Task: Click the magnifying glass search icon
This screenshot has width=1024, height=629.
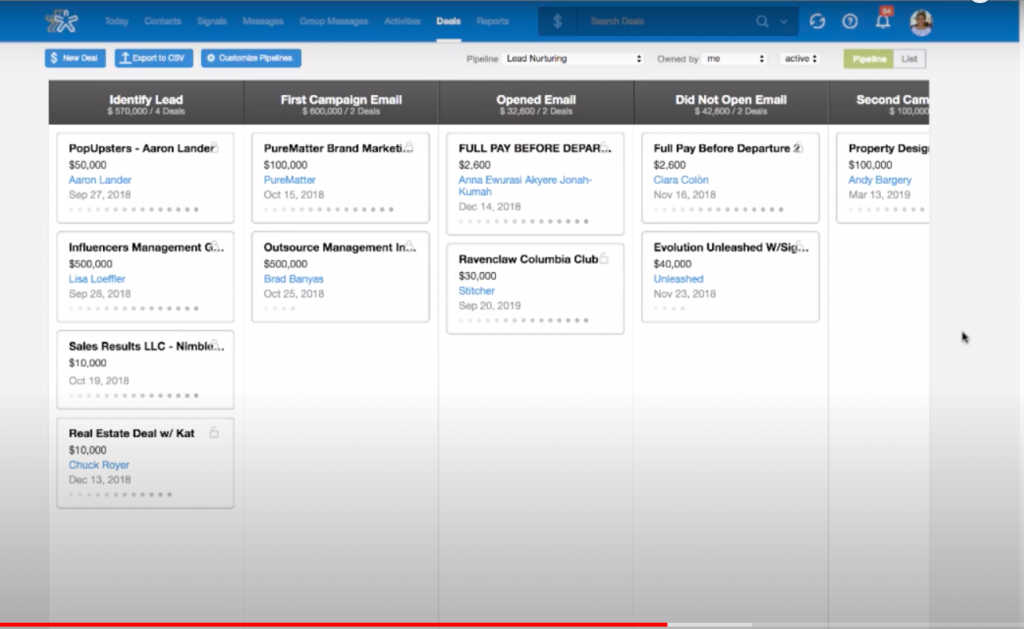Action: (x=762, y=22)
